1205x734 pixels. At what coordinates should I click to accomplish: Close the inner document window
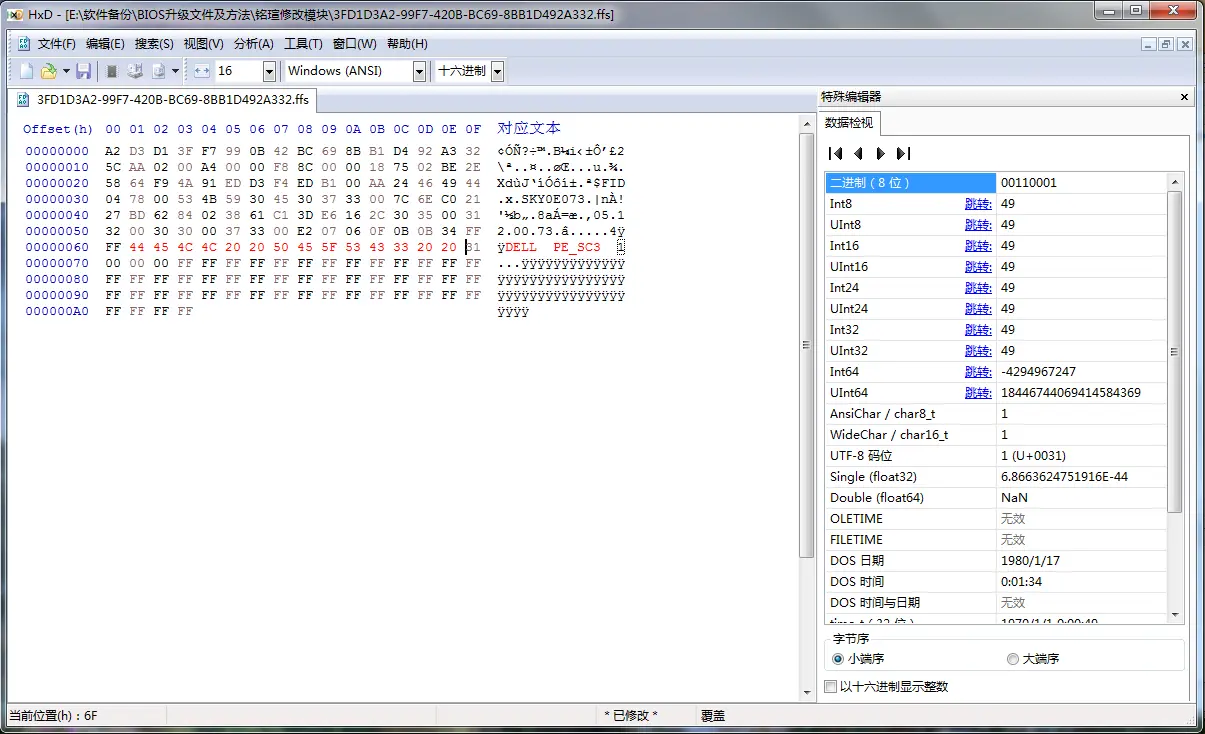click(x=1185, y=44)
